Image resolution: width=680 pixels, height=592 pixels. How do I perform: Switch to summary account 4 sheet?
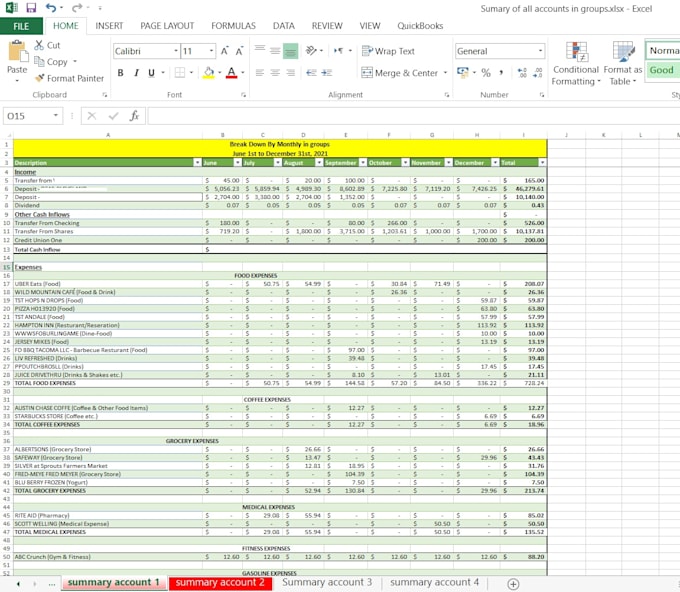point(435,582)
